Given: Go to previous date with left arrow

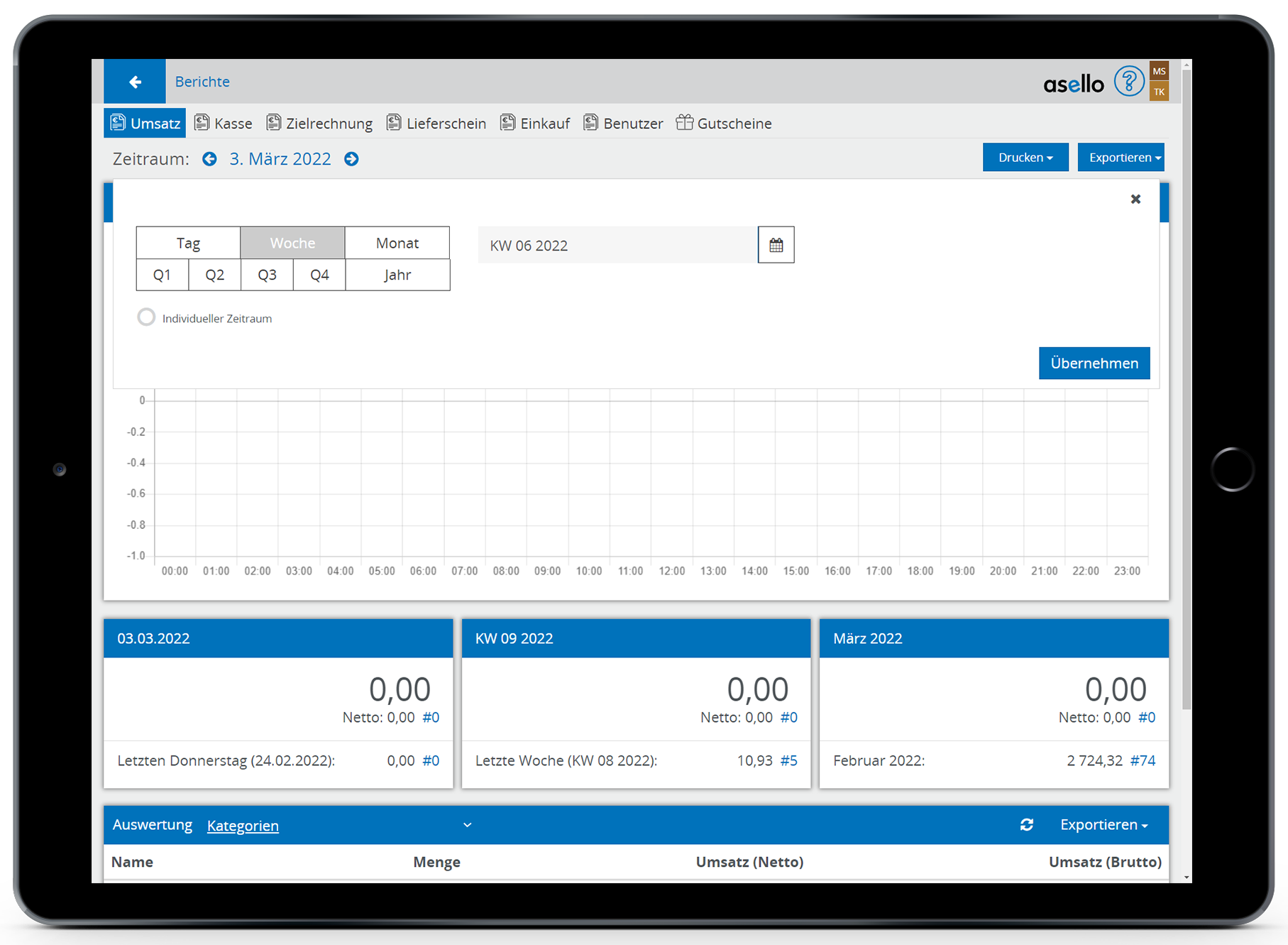Looking at the screenshot, I should tap(209, 159).
